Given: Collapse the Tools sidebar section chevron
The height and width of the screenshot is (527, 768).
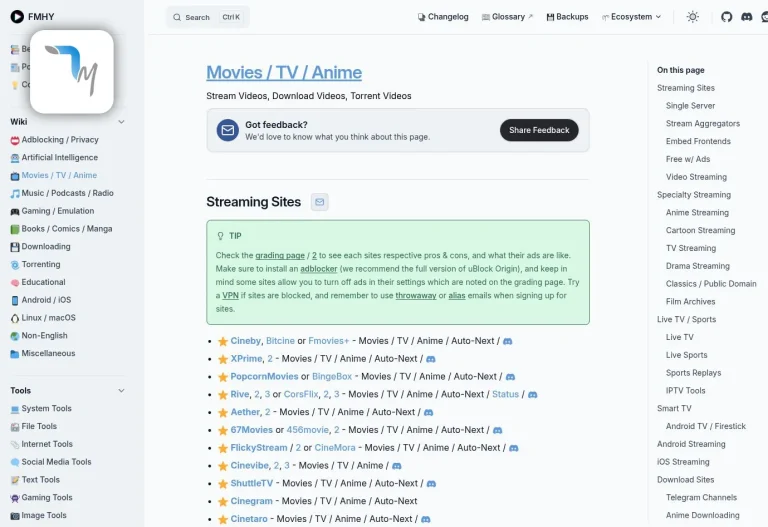Looking at the screenshot, I should pos(121,391).
